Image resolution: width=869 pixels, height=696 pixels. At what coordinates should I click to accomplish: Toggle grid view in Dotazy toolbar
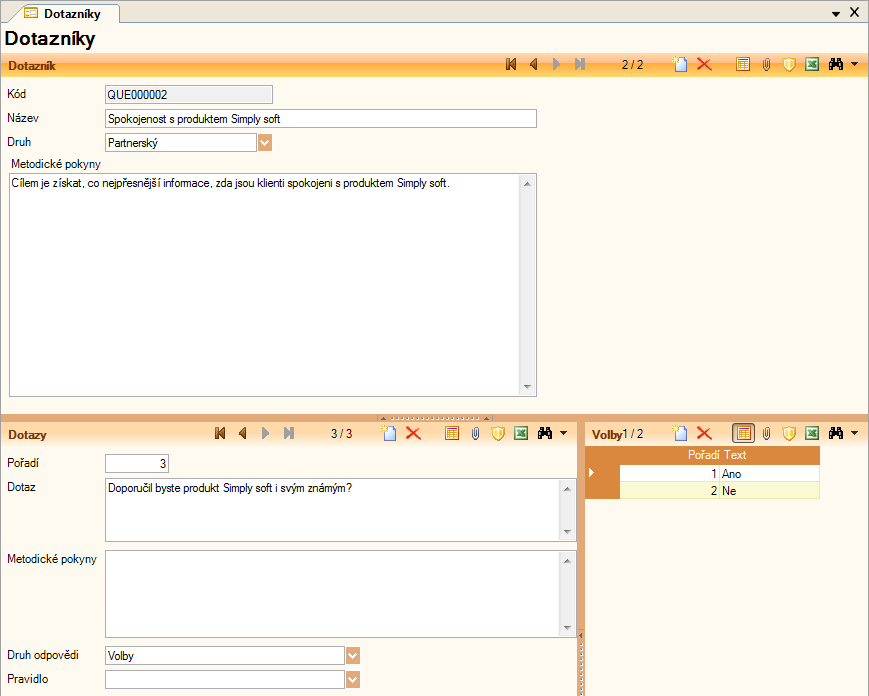point(452,433)
